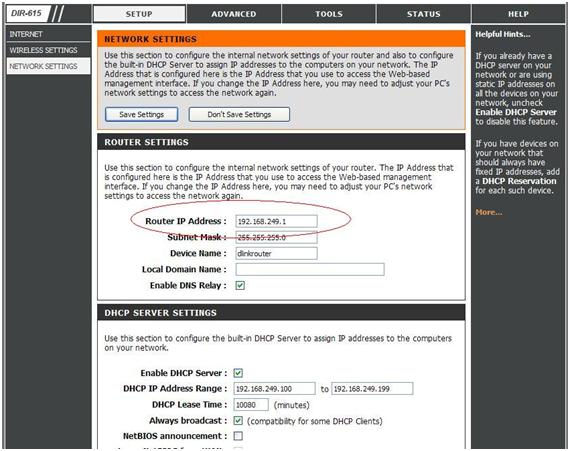570x451 pixels.
Task: Switch to the TOOLS tab
Action: [329, 14]
